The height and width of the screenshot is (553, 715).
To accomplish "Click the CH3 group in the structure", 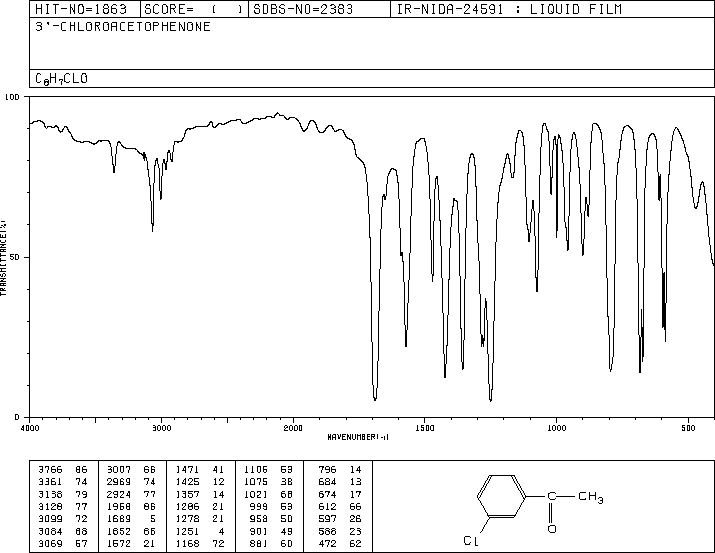I will click(x=591, y=497).
